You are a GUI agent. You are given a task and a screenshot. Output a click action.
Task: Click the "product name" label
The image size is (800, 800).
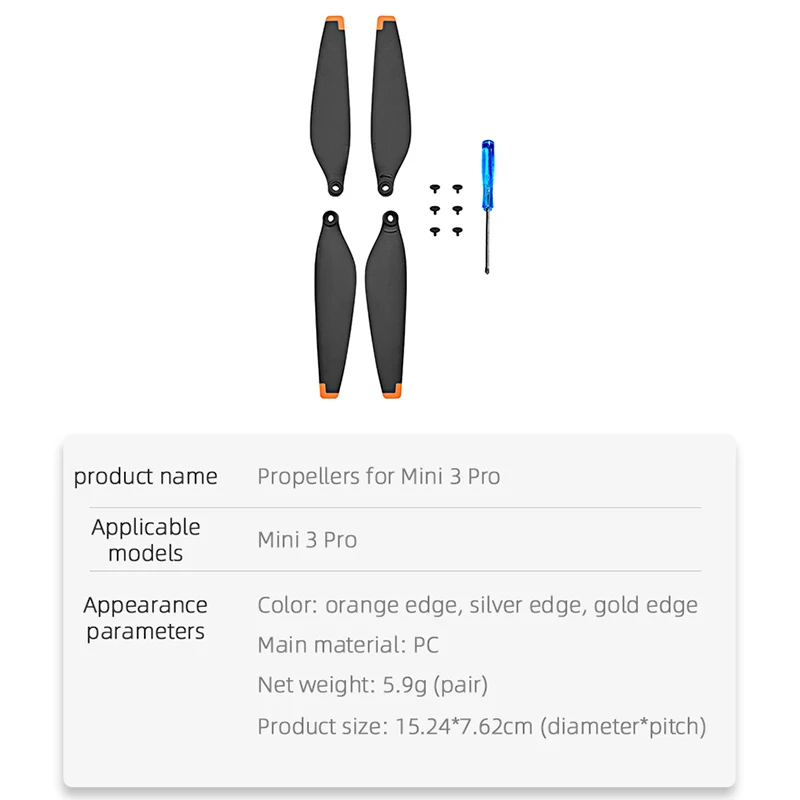(146, 476)
